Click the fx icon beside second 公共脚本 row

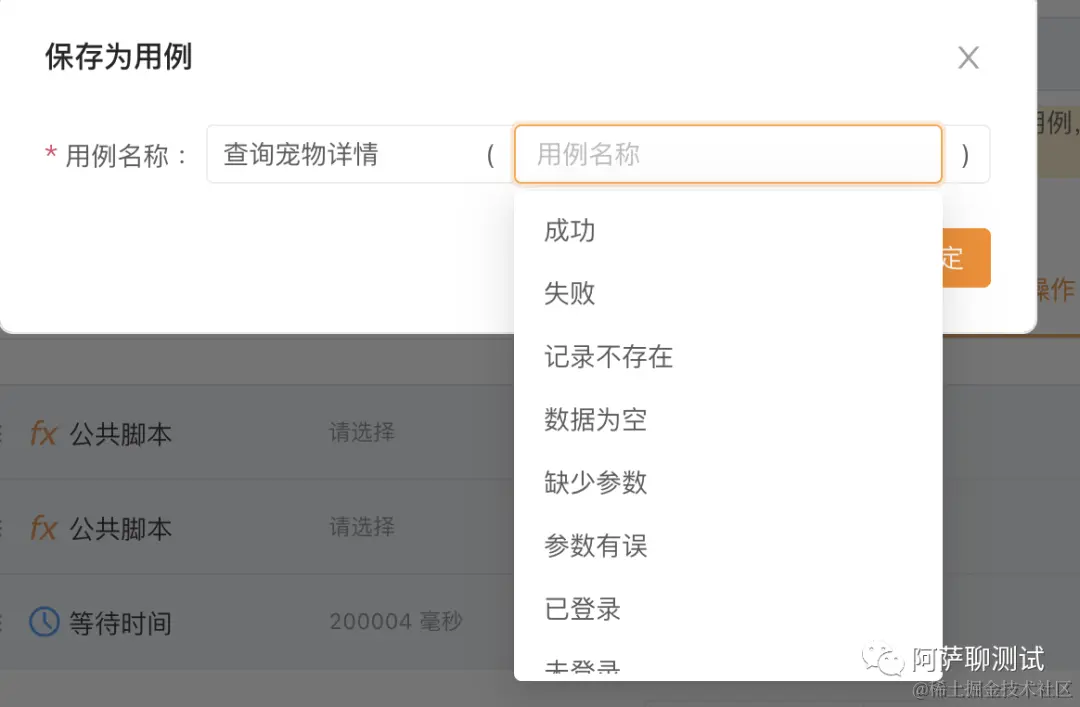point(46,528)
